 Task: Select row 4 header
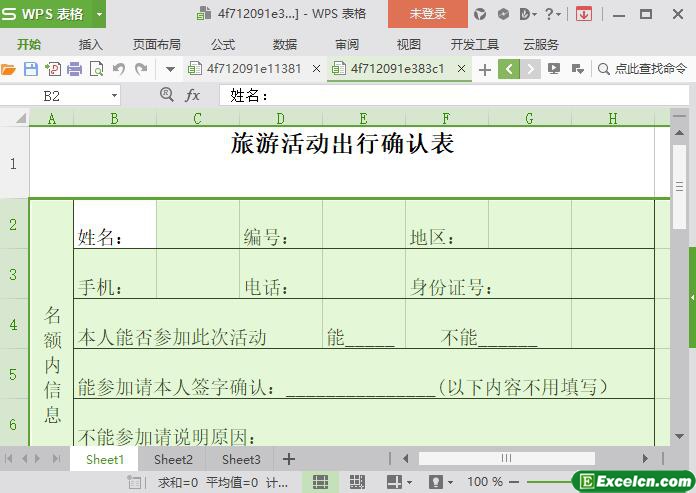(14, 324)
